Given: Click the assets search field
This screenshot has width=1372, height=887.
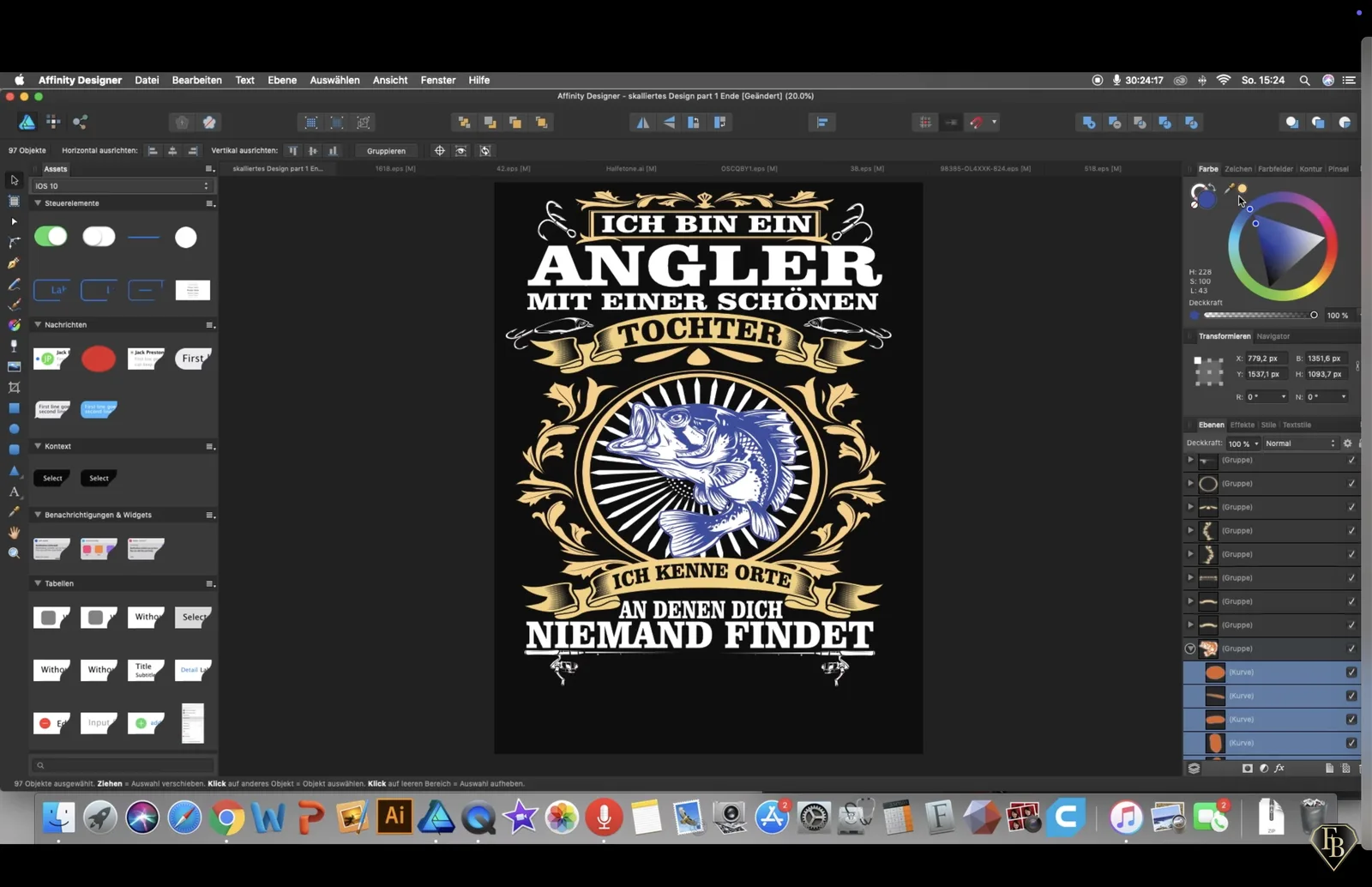Looking at the screenshot, I should [x=123, y=765].
